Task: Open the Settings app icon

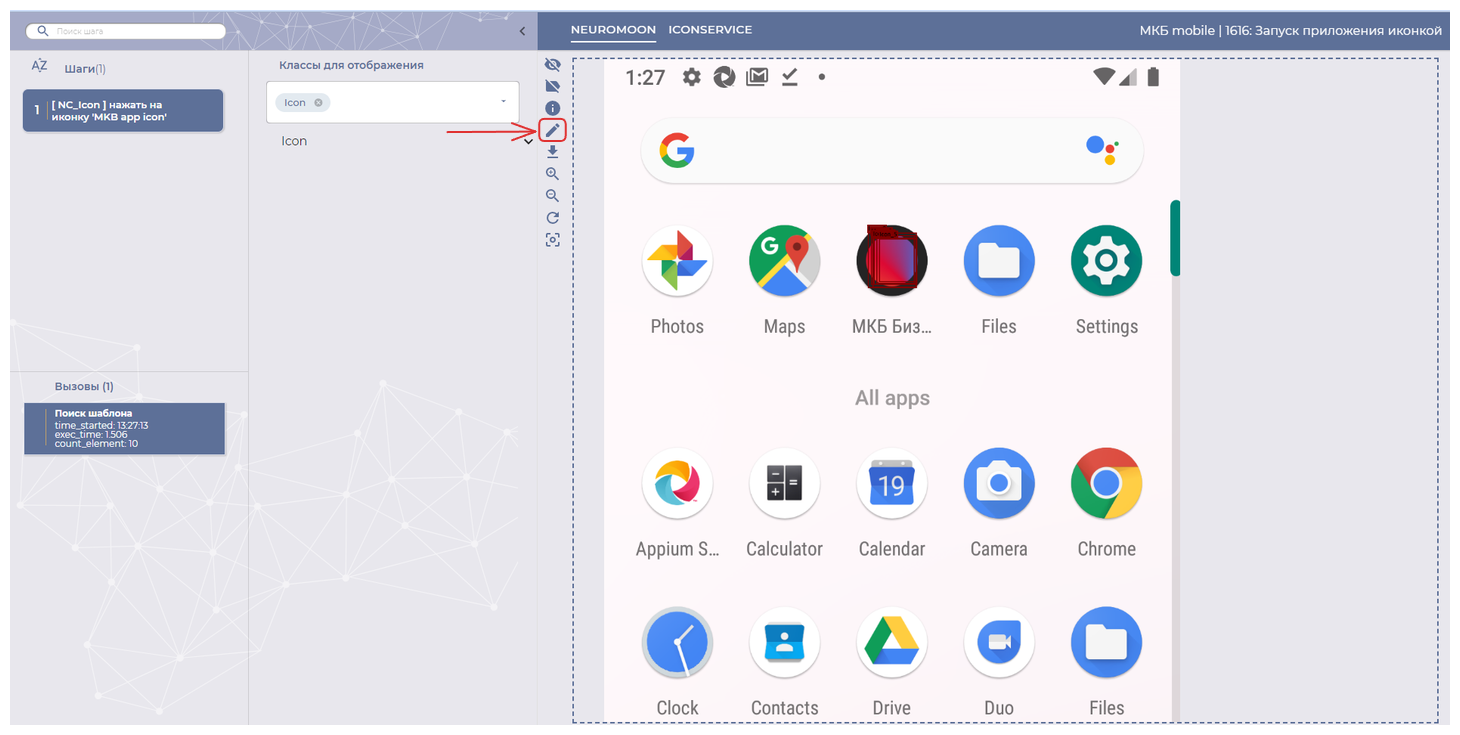Action: tap(1106, 261)
